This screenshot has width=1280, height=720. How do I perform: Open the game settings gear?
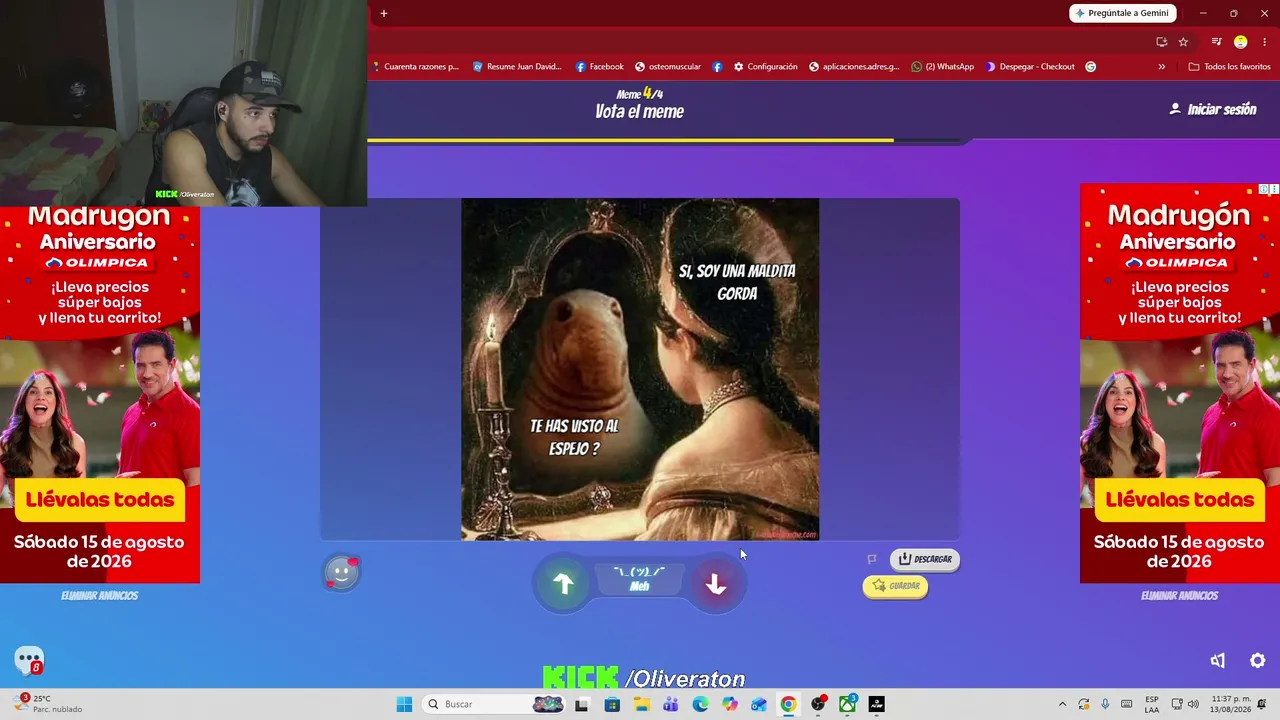(1258, 660)
